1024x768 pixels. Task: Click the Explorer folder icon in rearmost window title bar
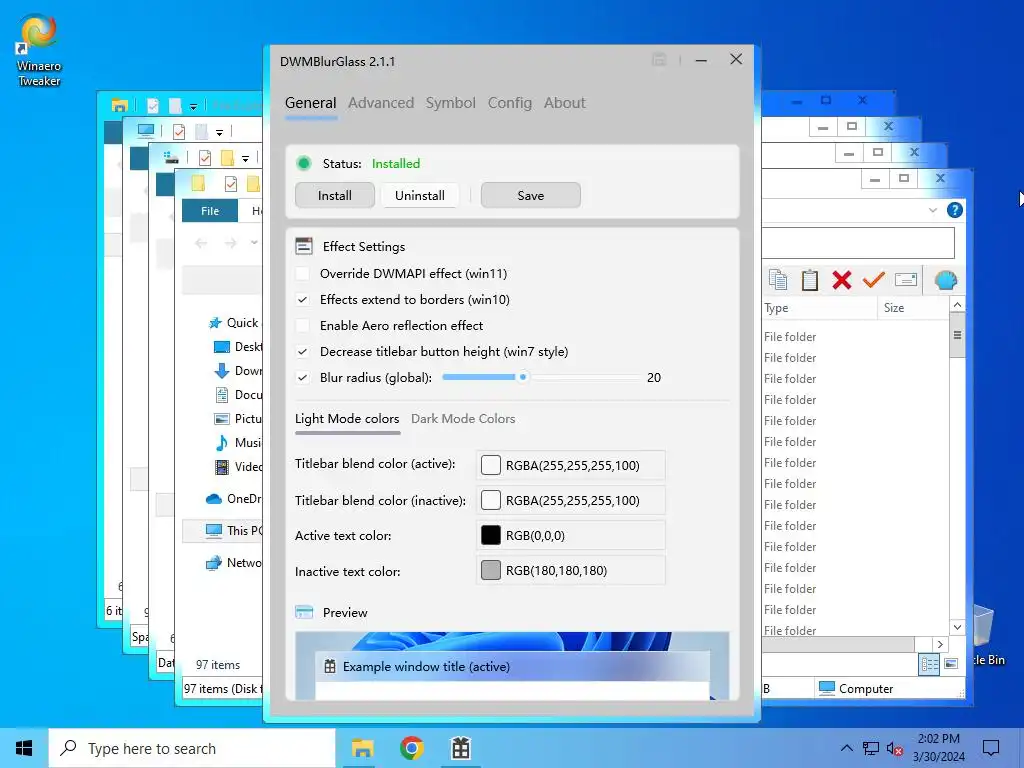119,105
